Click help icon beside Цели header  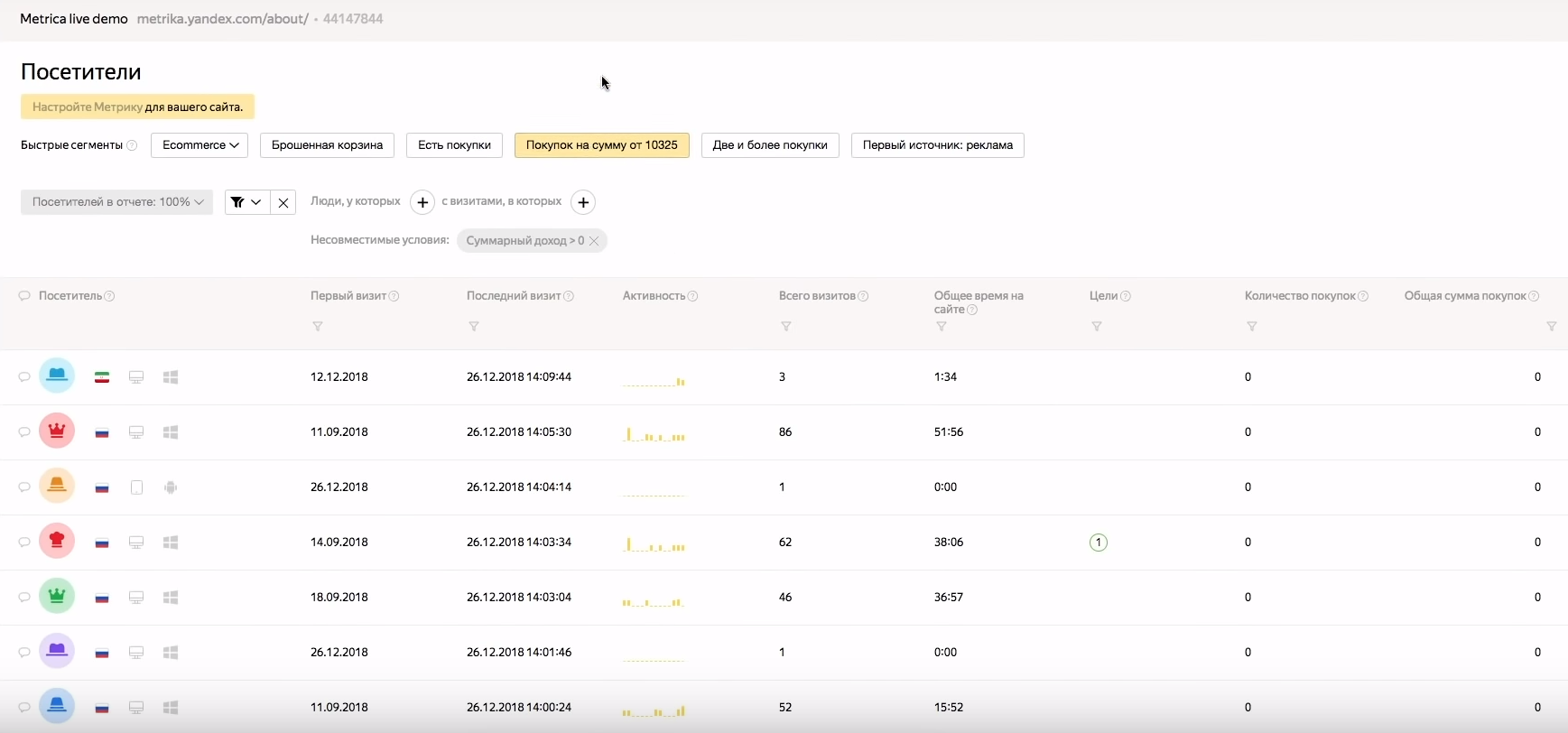tap(1126, 296)
